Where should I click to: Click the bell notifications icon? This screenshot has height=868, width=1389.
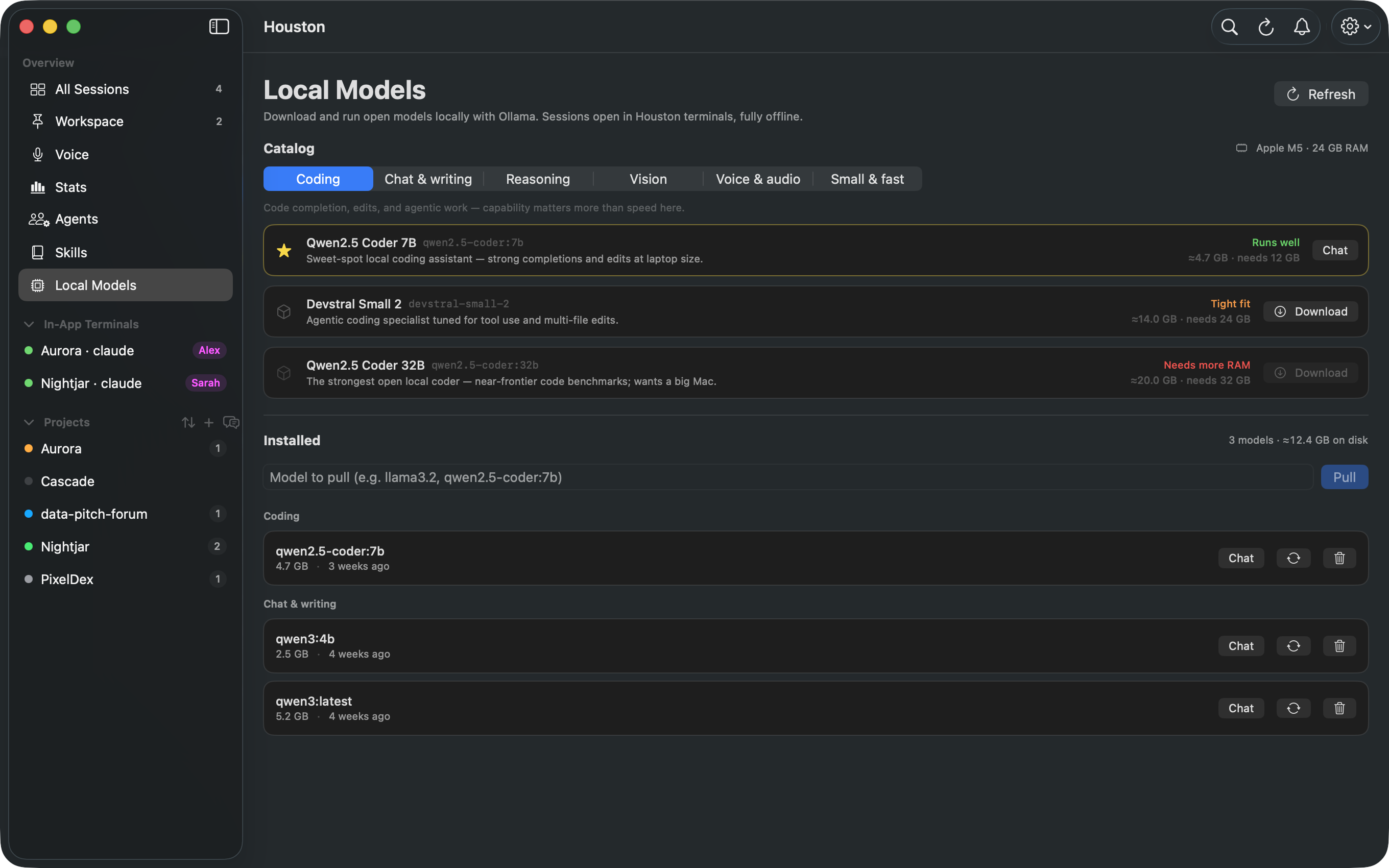(x=1302, y=27)
